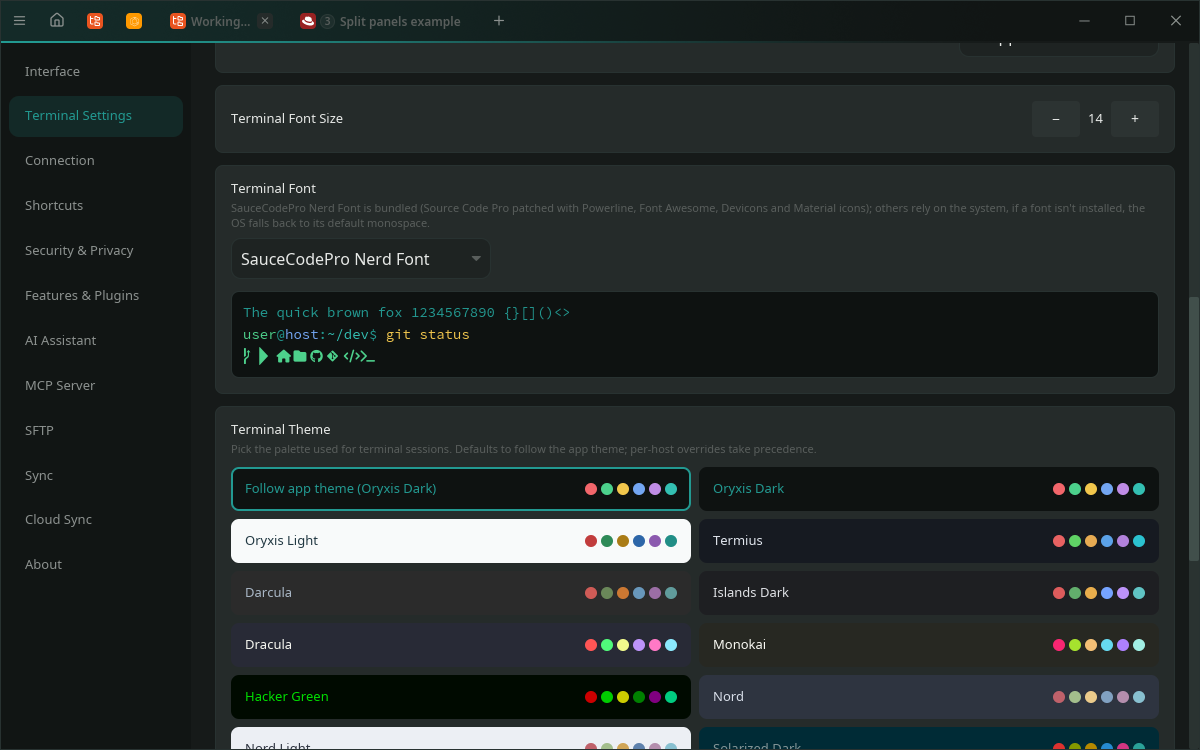Select the Hacker Green terminal theme
The image size is (1200, 750).
tap(461, 697)
